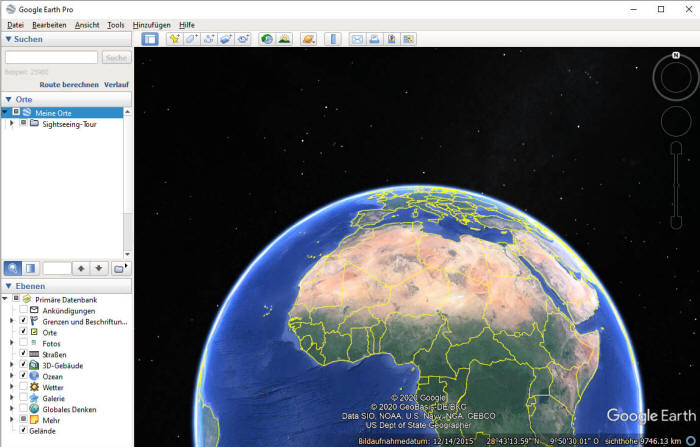Select the Add Polygon tool
This screenshot has width=700, height=447.
click(x=192, y=39)
